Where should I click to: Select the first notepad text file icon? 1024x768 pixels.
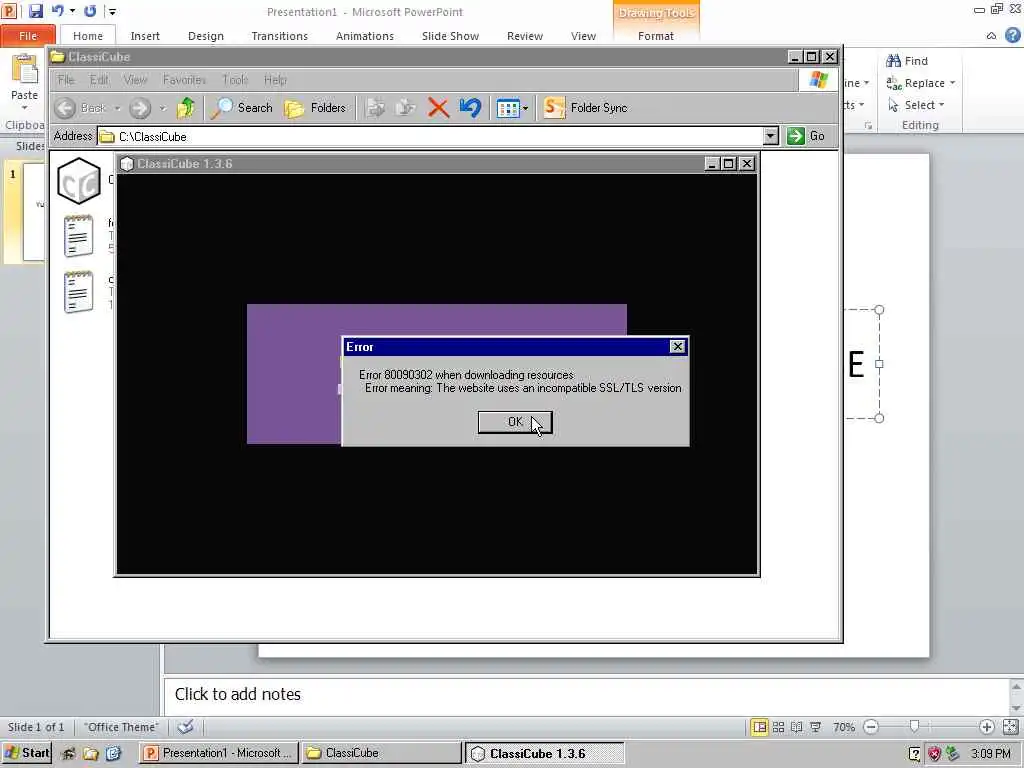click(x=78, y=235)
